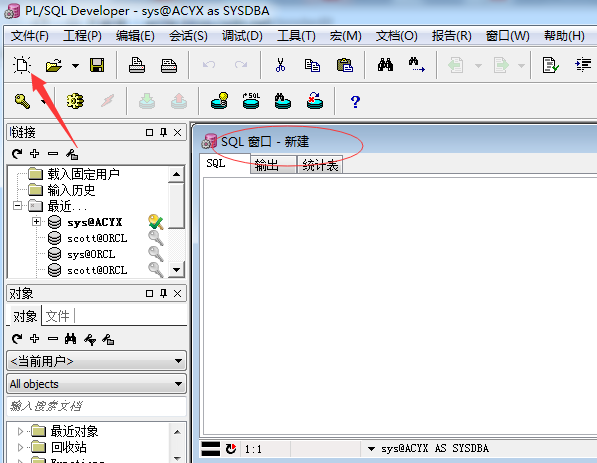Open the 宏(M) menu
Image resolution: width=597 pixels, height=463 pixels.
pyautogui.click(x=345, y=36)
